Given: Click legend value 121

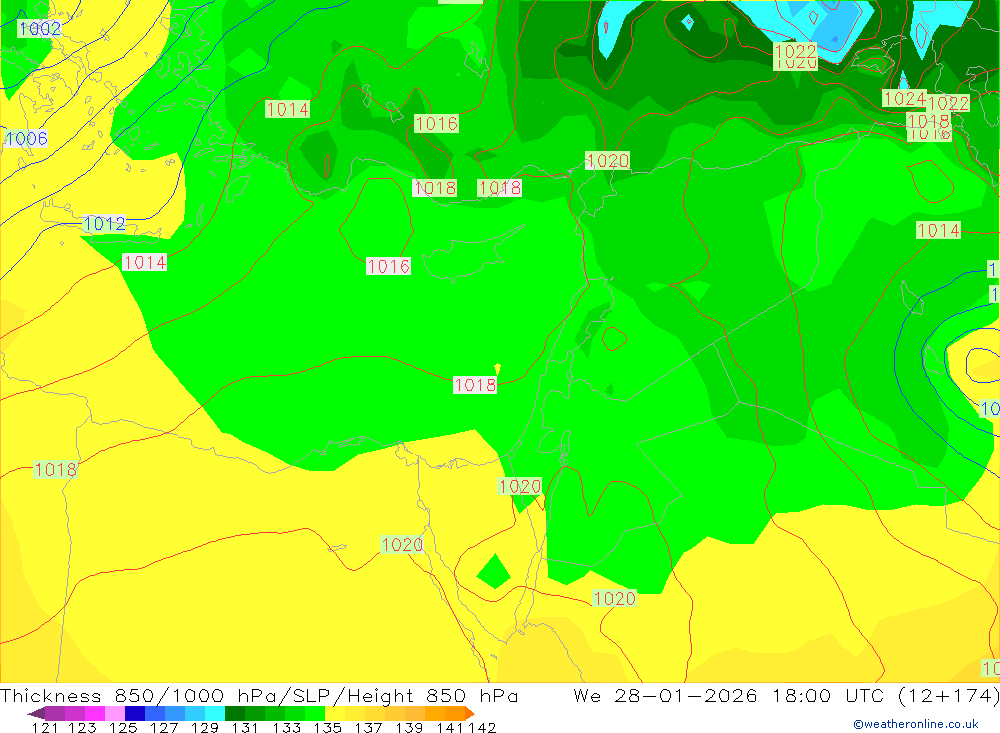Looking at the screenshot, I should tap(45, 727).
